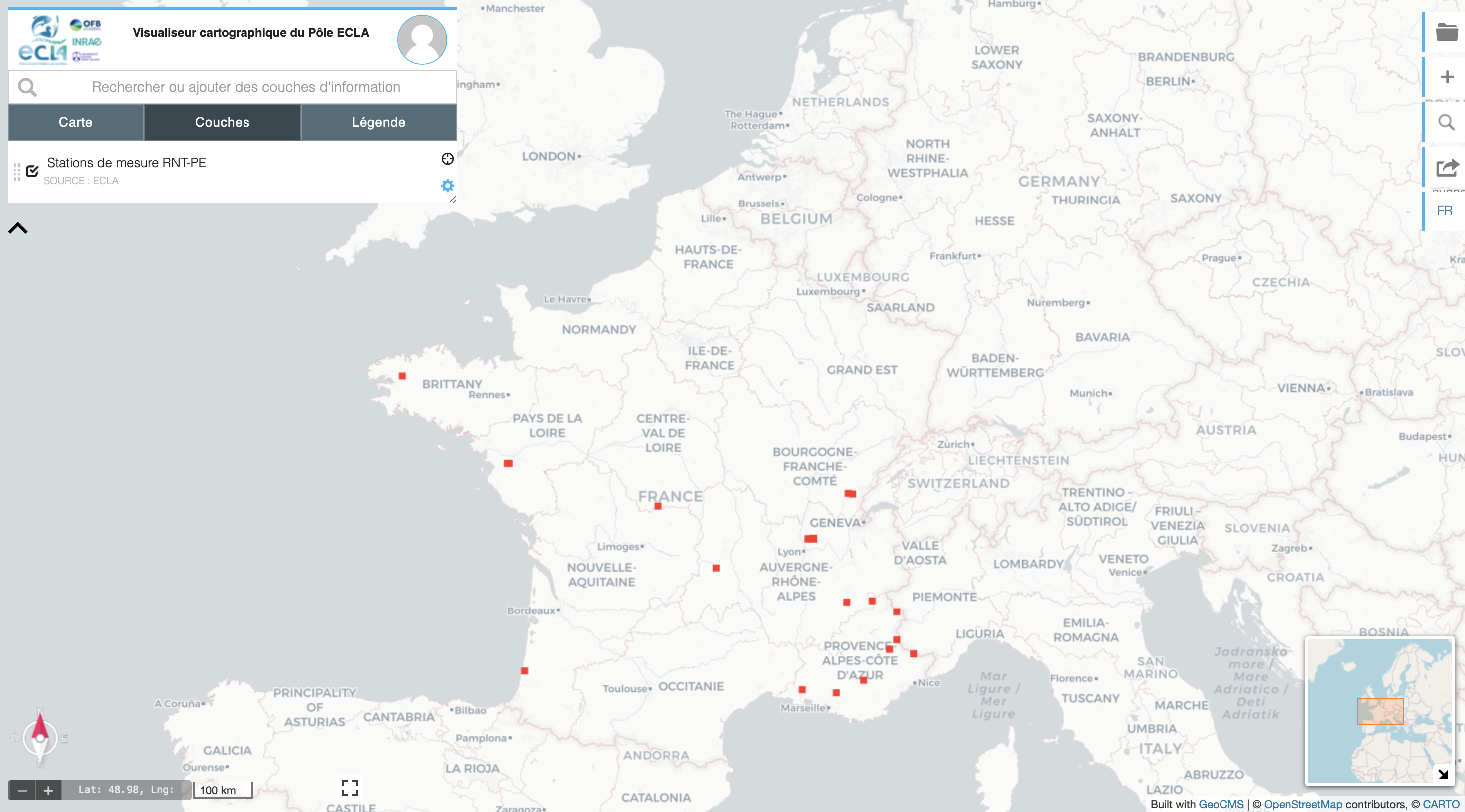
Task: Uncheck the Stations de mesure RNT-PE layer
Action: pos(32,171)
